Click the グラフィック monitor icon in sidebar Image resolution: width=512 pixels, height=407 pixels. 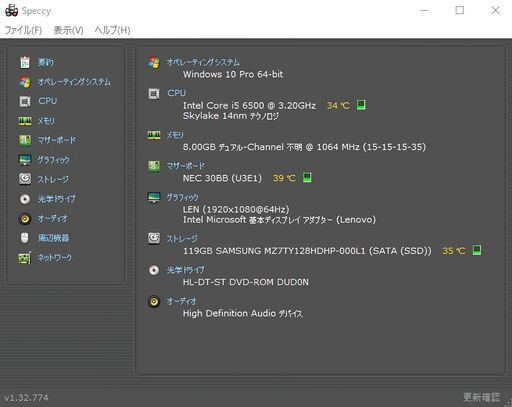(x=25, y=160)
